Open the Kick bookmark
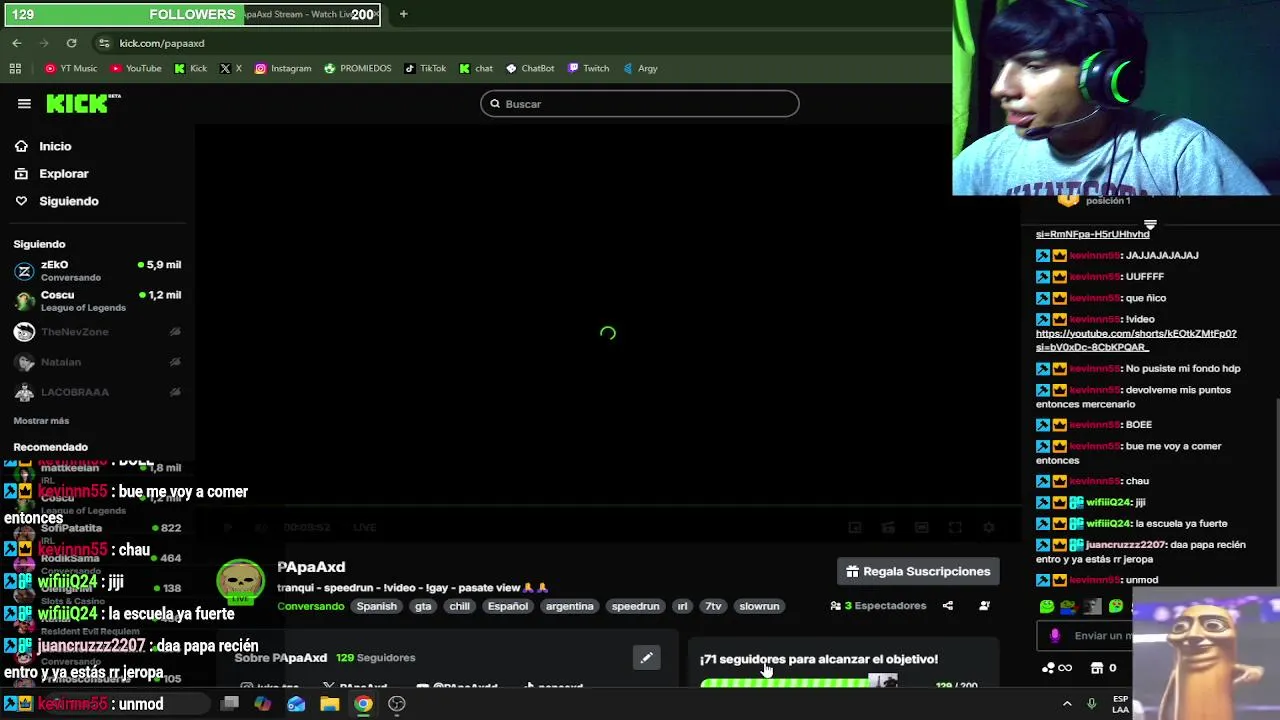The width and height of the screenshot is (1280, 720). [190, 68]
